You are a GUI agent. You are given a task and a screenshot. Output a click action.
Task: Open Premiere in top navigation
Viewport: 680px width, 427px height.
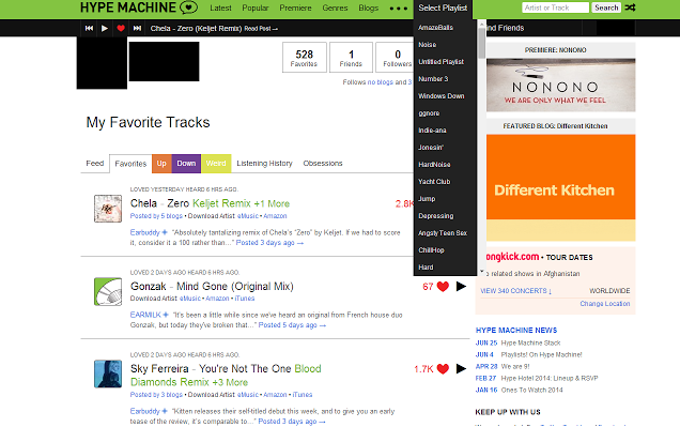(x=295, y=8)
